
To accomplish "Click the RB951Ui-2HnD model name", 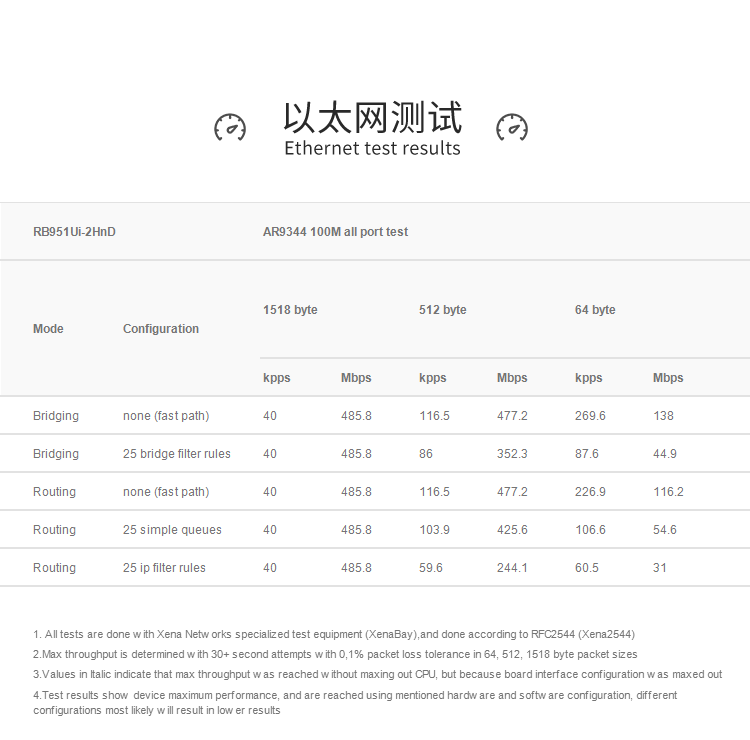I will coord(74,232).
